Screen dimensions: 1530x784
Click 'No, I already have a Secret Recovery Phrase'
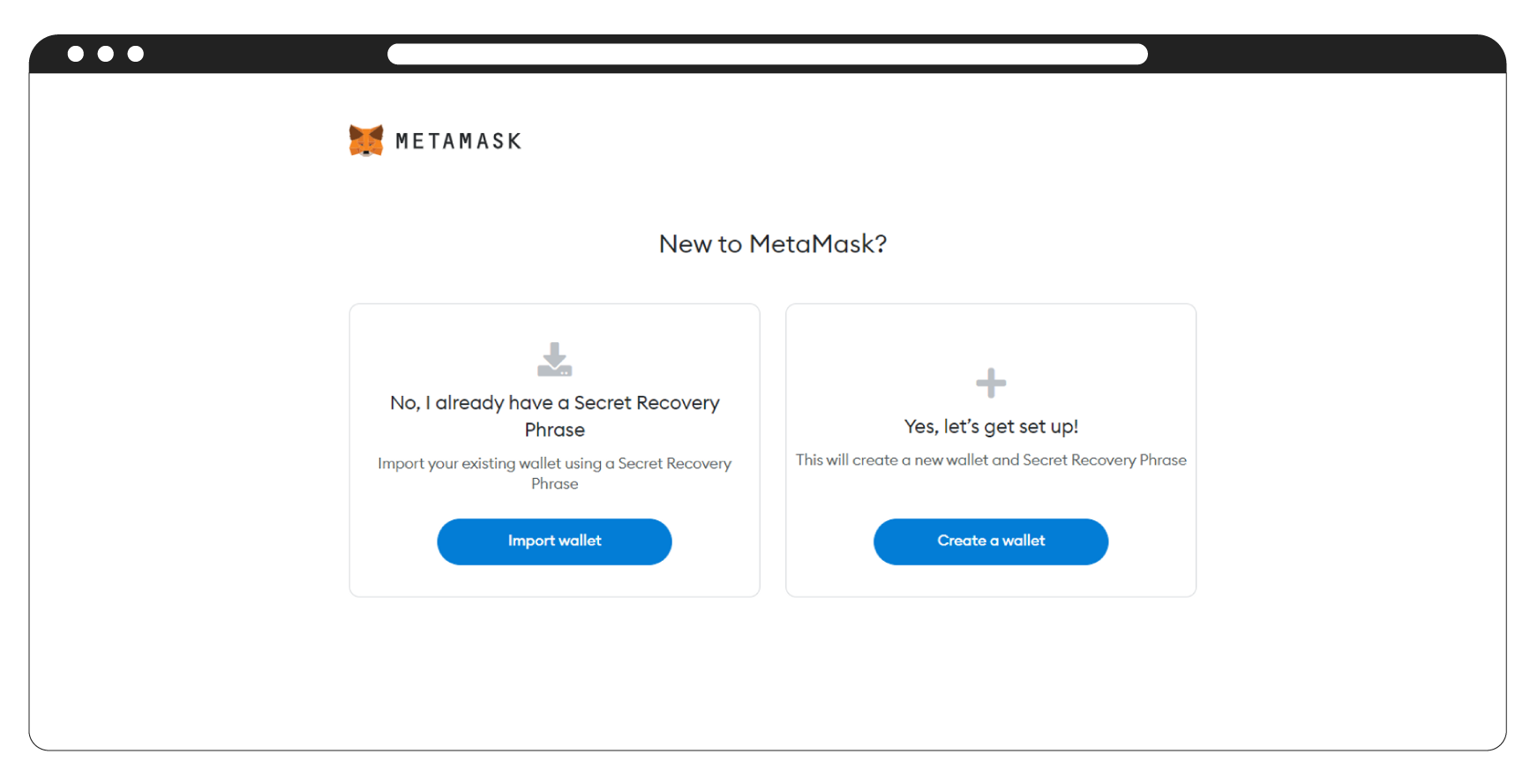[x=554, y=415]
